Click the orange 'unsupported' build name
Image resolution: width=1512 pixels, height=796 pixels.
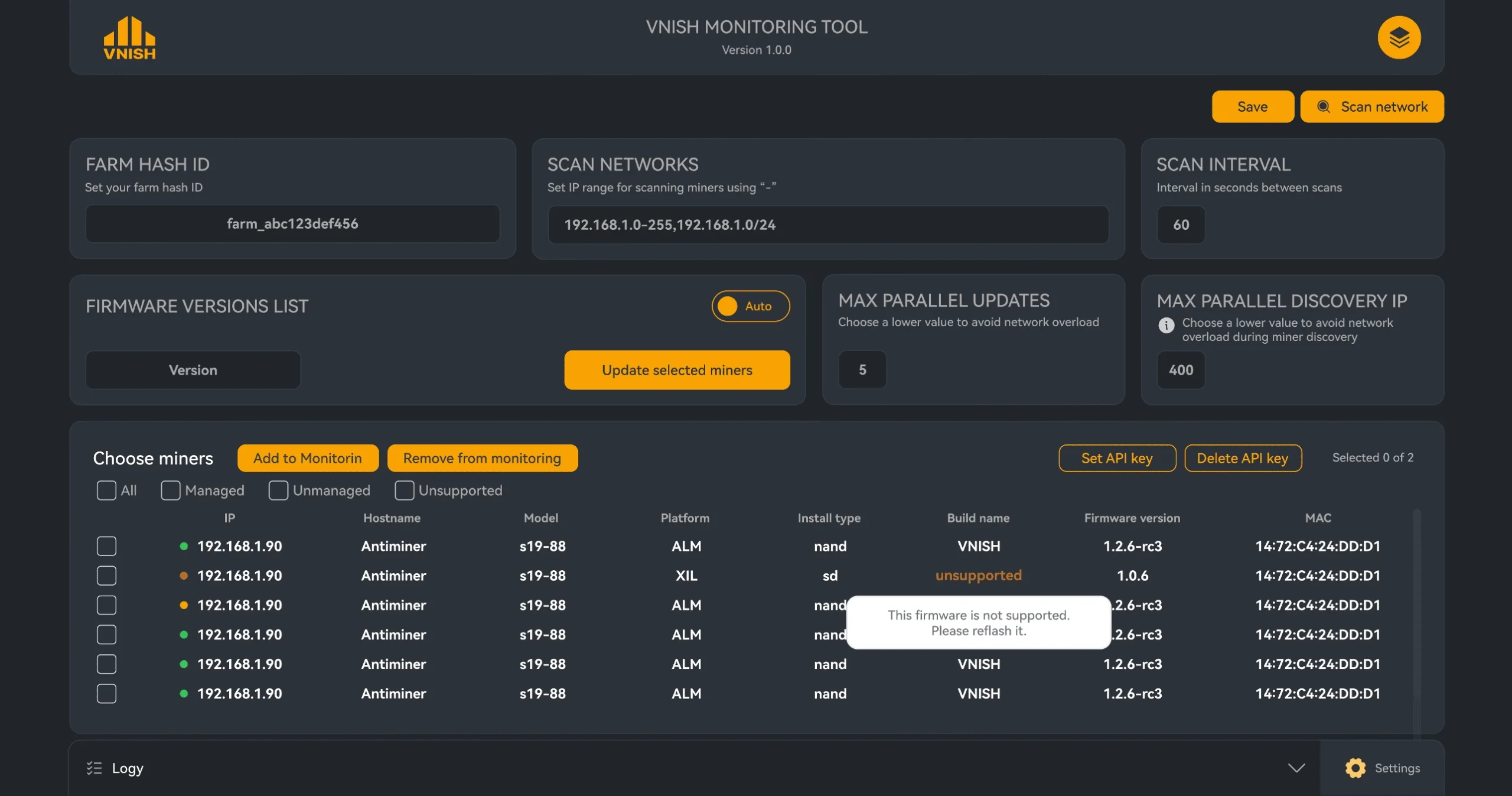click(978, 575)
